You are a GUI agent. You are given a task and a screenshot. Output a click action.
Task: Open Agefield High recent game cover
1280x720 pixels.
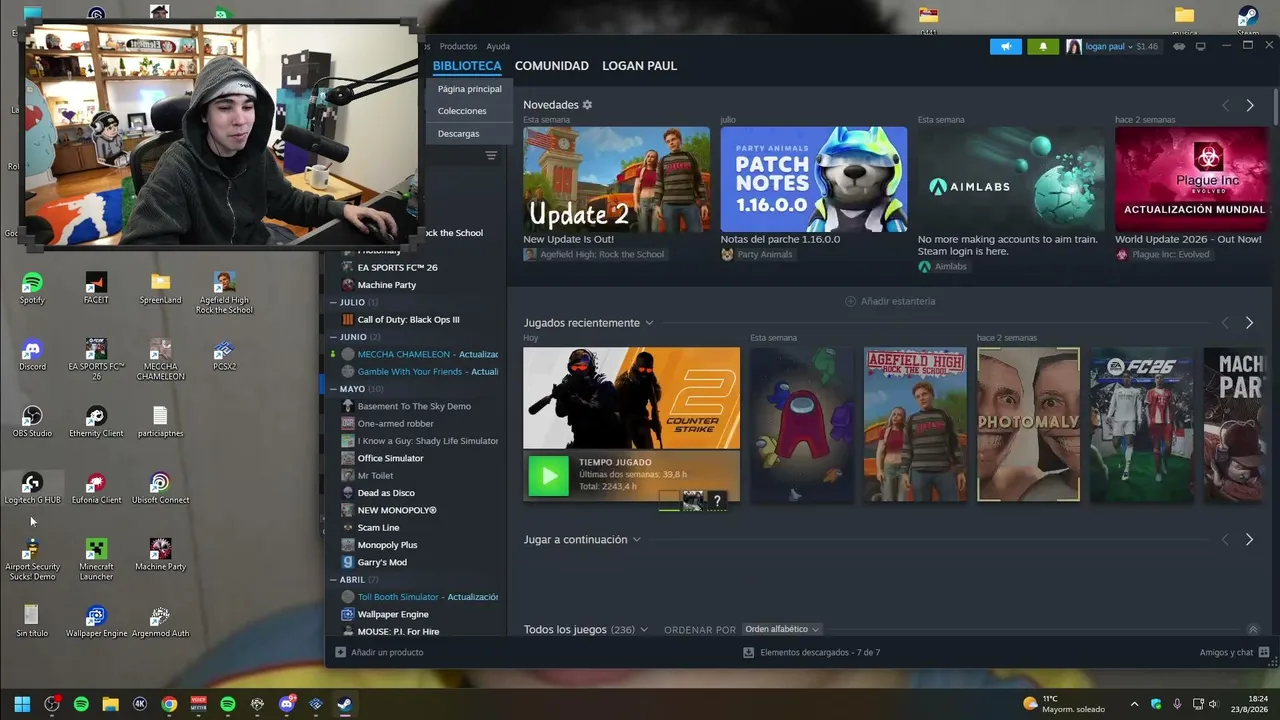click(x=915, y=424)
